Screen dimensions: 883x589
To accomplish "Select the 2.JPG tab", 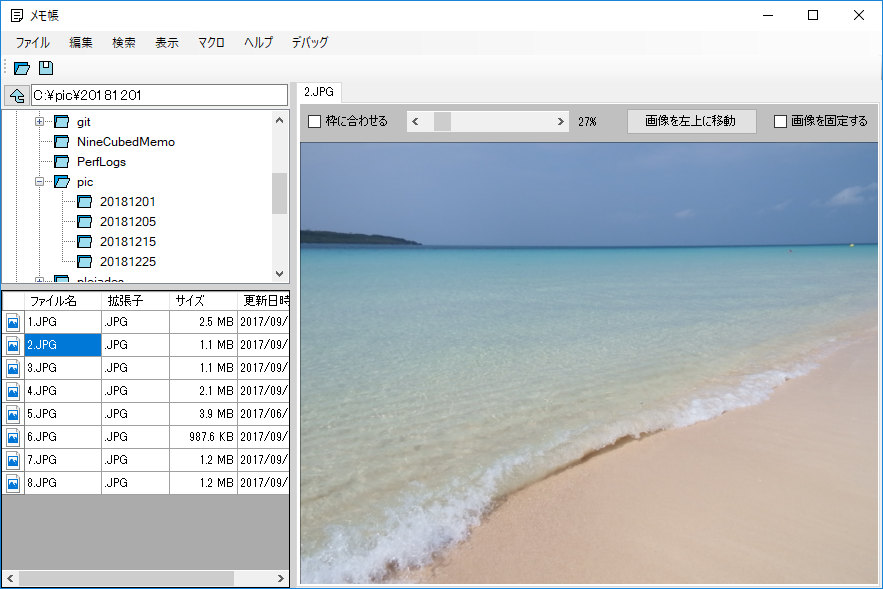I will (319, 92).
